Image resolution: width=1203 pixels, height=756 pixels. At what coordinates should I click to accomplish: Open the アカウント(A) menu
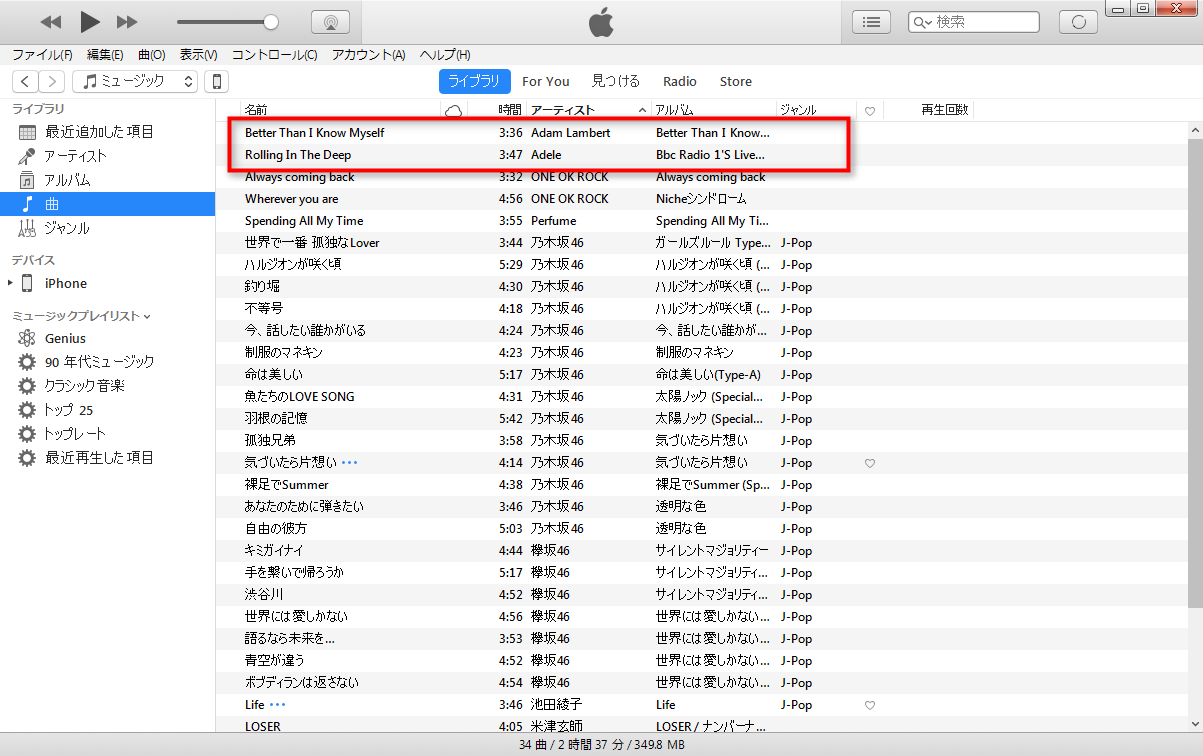click(x=369, y=55)
